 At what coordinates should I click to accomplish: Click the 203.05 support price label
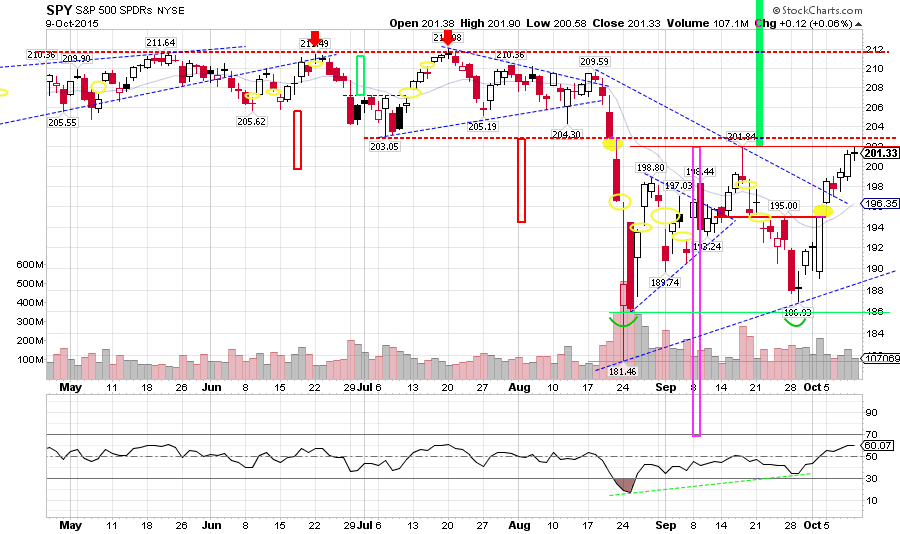tap(384, 146)
